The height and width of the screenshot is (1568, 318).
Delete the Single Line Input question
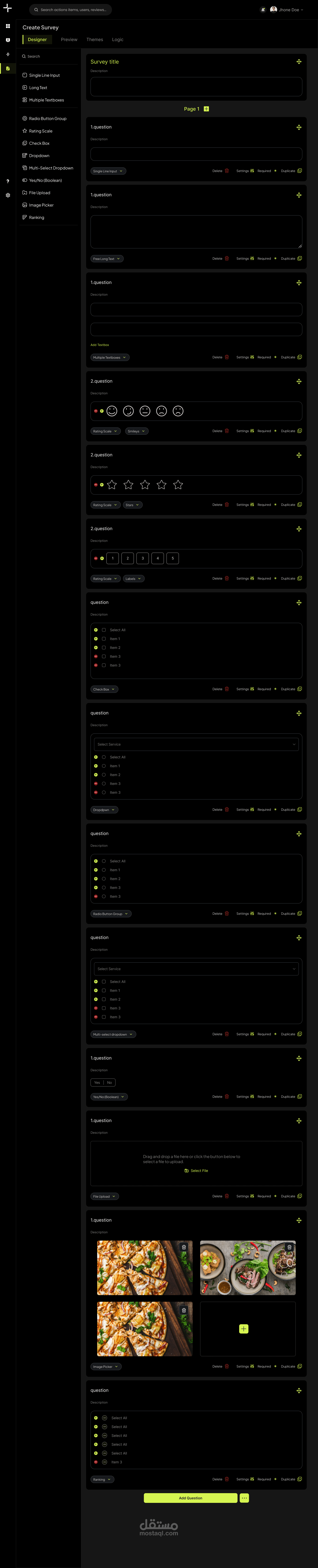coord(221,171)
